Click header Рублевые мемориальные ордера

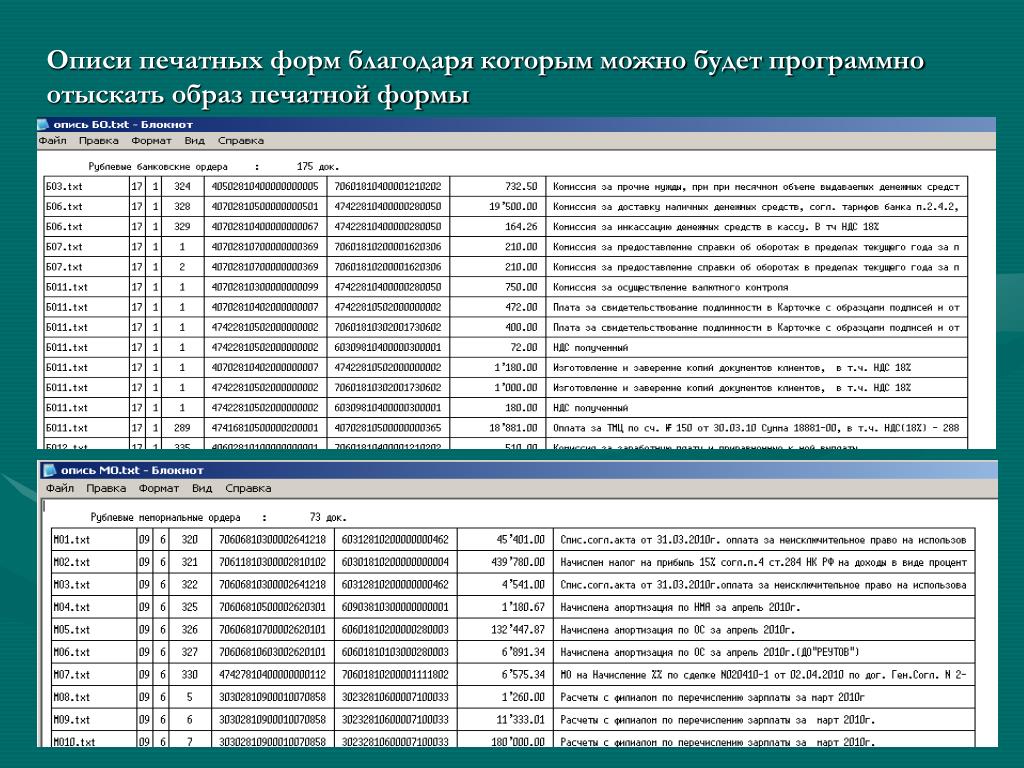pos(165,517)
